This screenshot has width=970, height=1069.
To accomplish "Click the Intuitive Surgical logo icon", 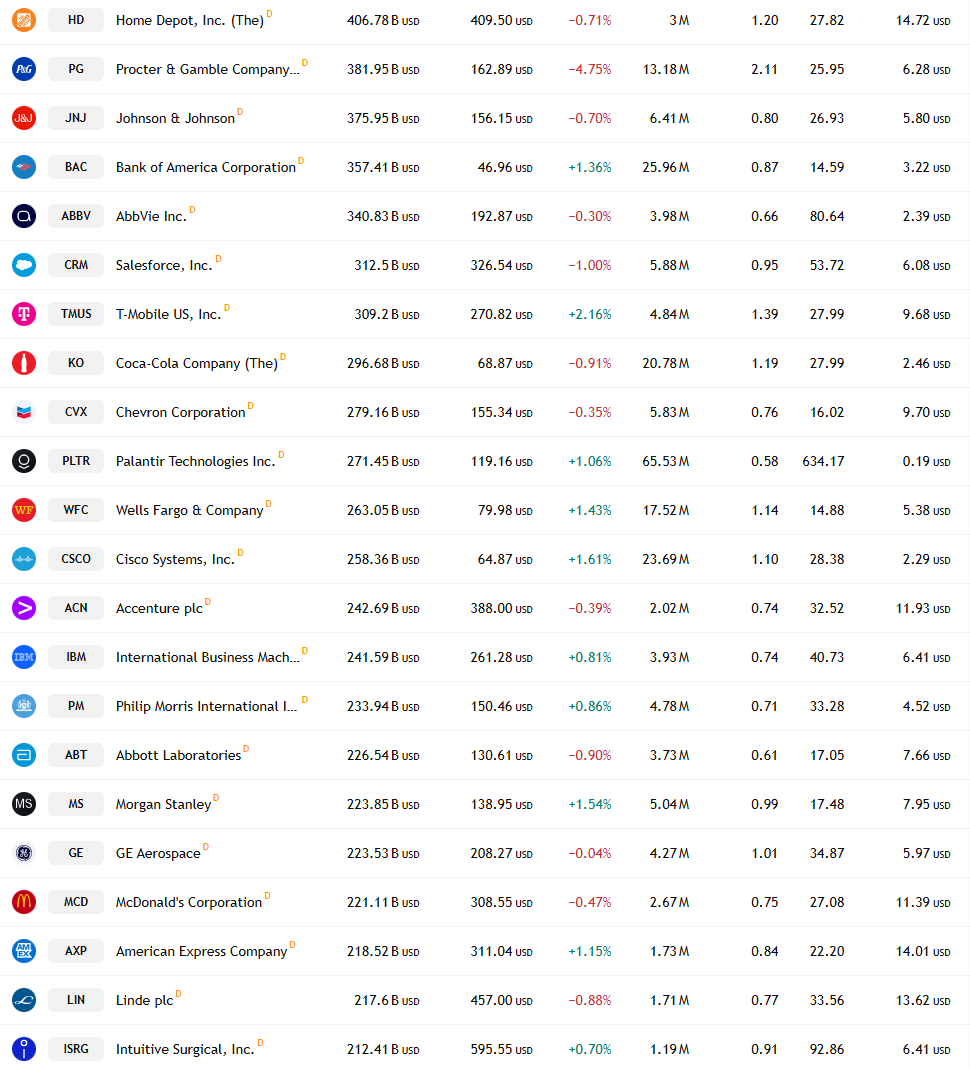I will 24,1049.
